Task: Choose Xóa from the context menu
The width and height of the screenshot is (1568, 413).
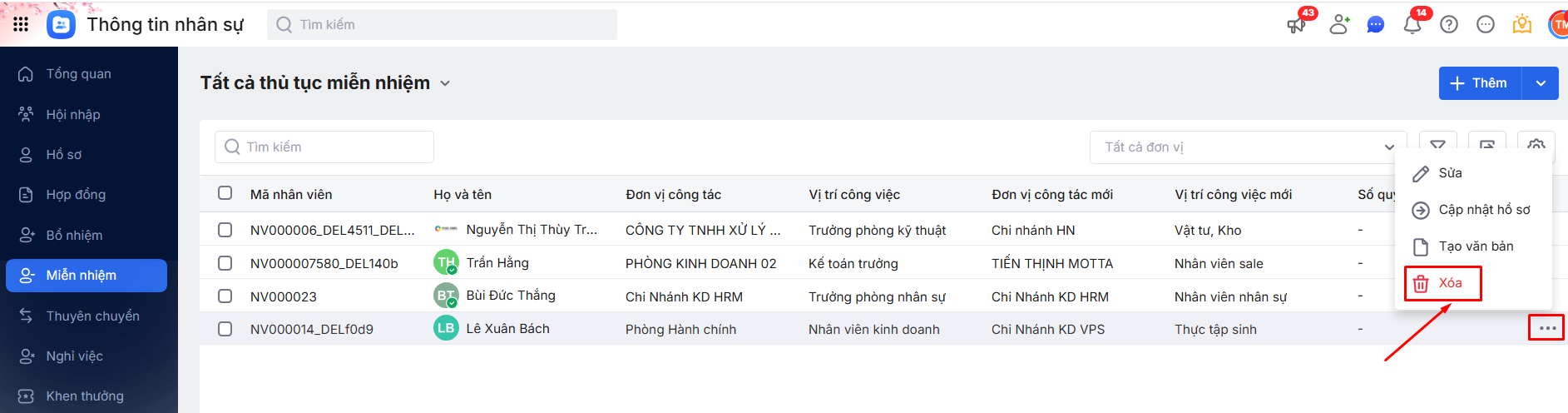Action: (x=1443, y=283)
